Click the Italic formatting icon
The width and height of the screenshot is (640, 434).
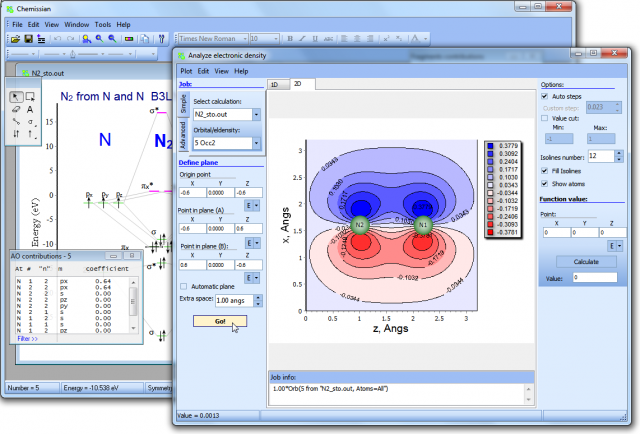point(302,39)
